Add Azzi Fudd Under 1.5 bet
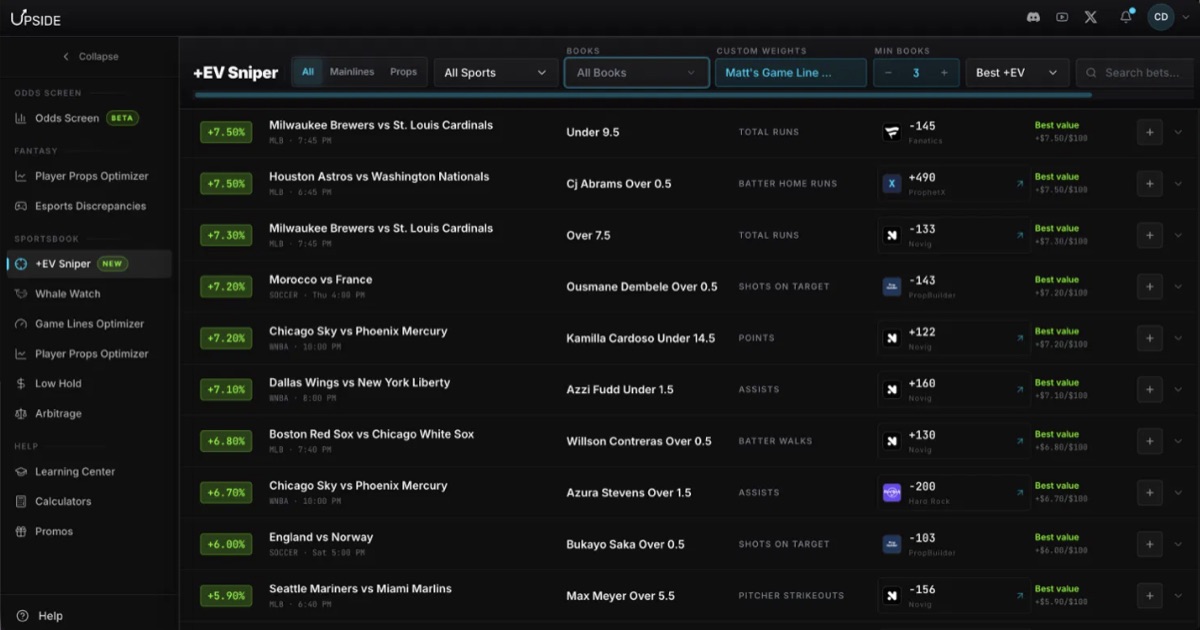 [x=1150, y=390]
